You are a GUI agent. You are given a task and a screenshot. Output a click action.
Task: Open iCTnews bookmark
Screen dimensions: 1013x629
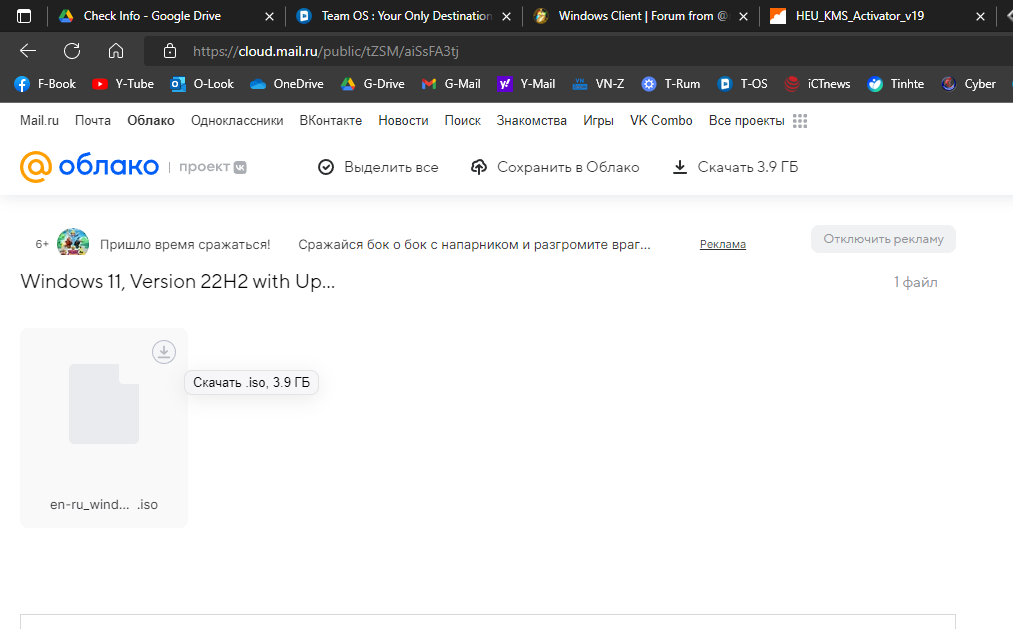pos(817,84)
